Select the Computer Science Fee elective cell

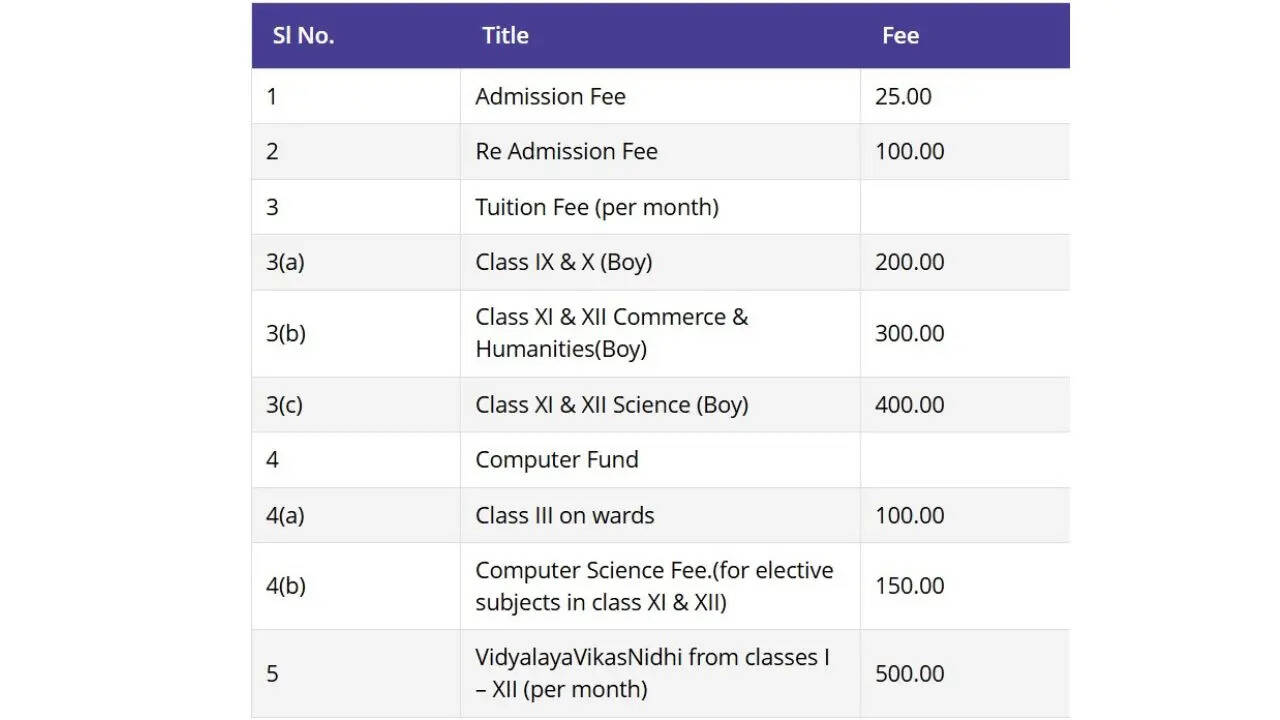(654, 586)
